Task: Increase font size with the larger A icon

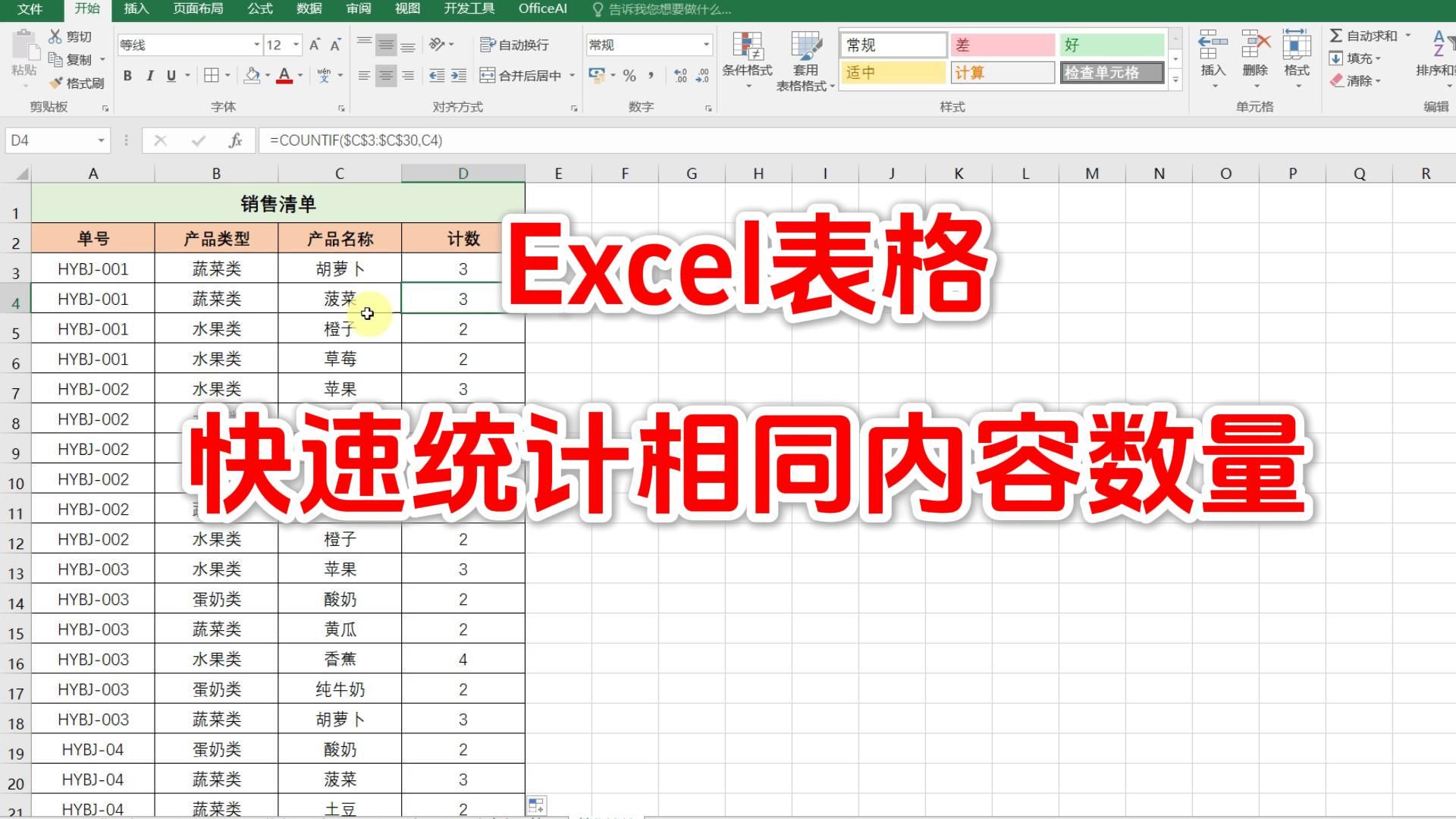Action: [x=315, y=45]
